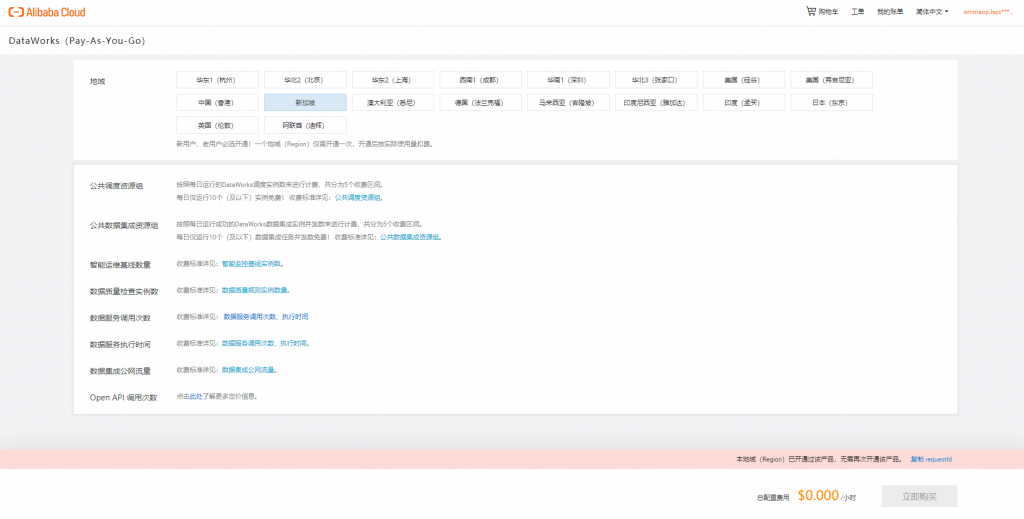Click the 数据质量检查实例数 label
The image size is (1024, 519).
click(x=124, y=291)
